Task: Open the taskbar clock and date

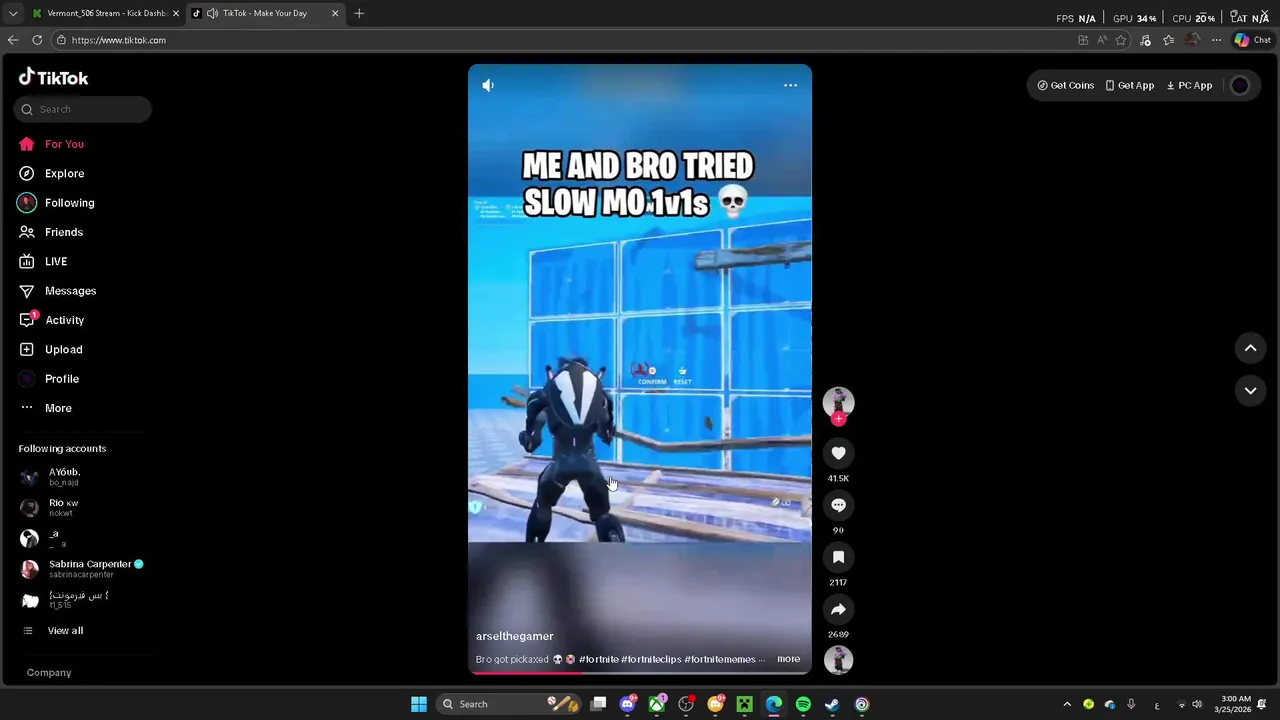Action: [1235, 704]
